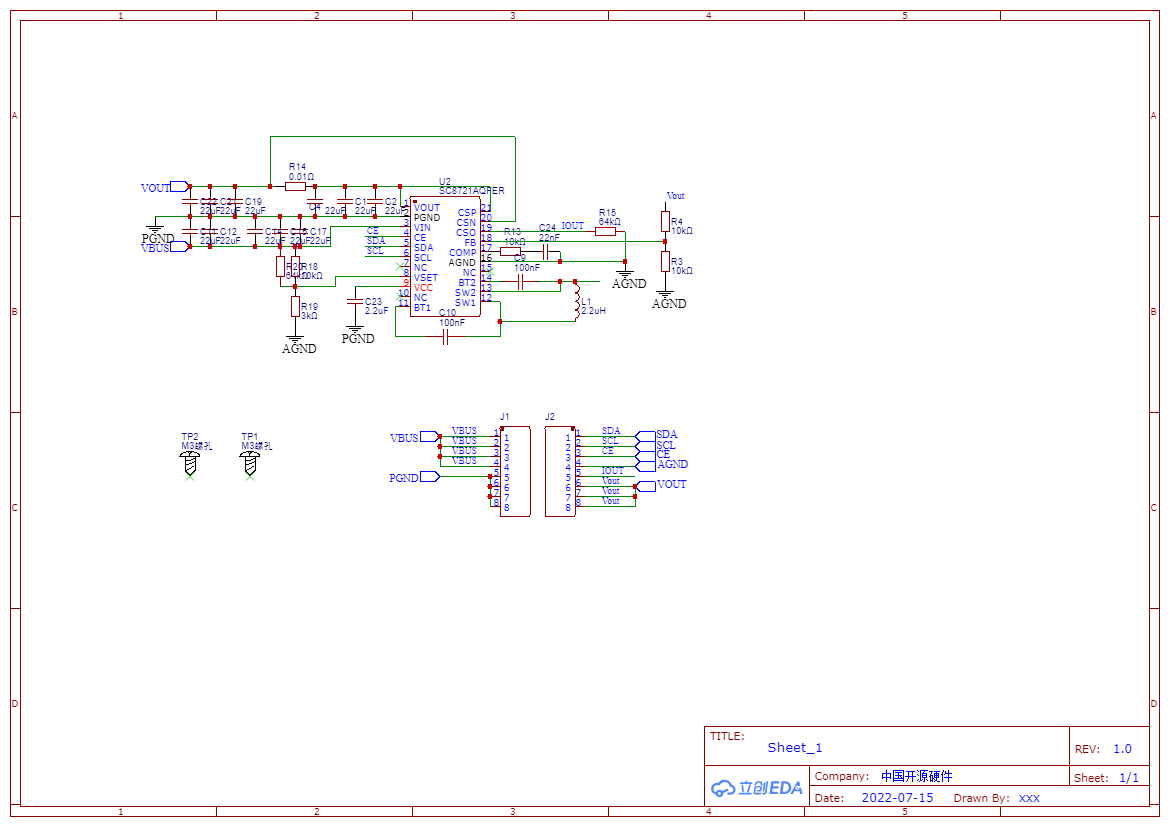Select the PGND net port at J1

tap(430, 477)
